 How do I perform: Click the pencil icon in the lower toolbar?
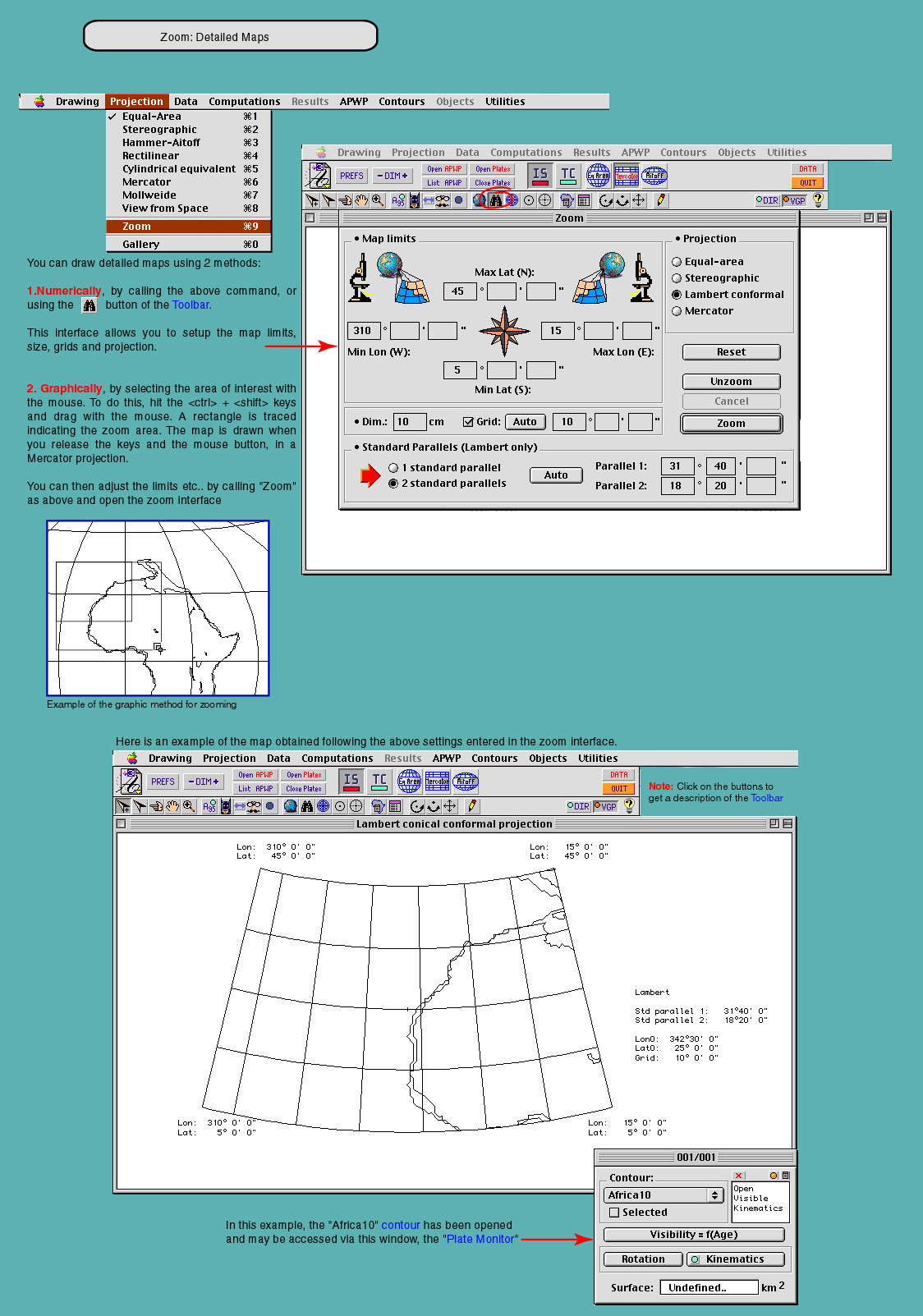472,806
